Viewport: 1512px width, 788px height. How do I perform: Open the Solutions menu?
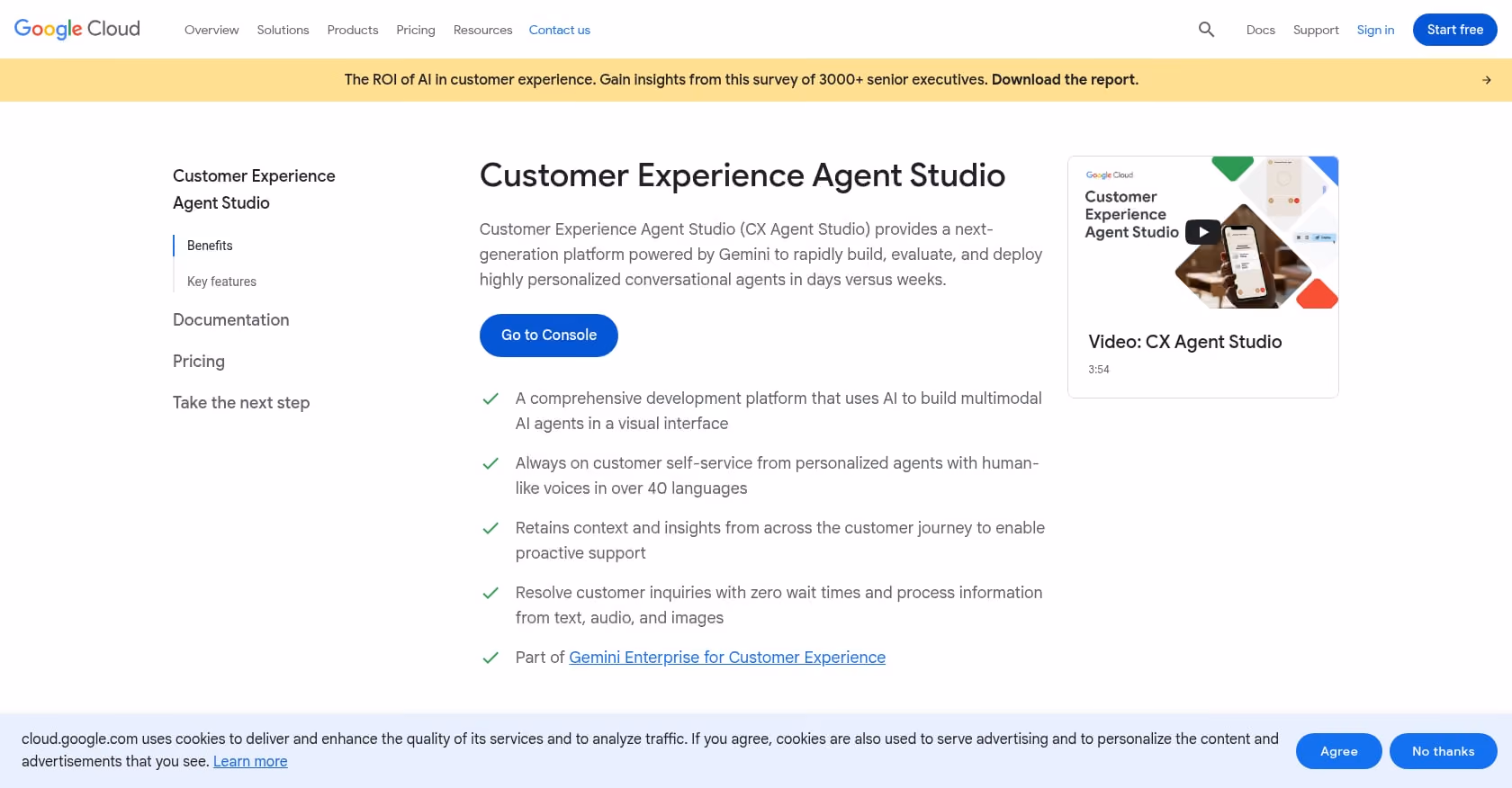[283, 30]
